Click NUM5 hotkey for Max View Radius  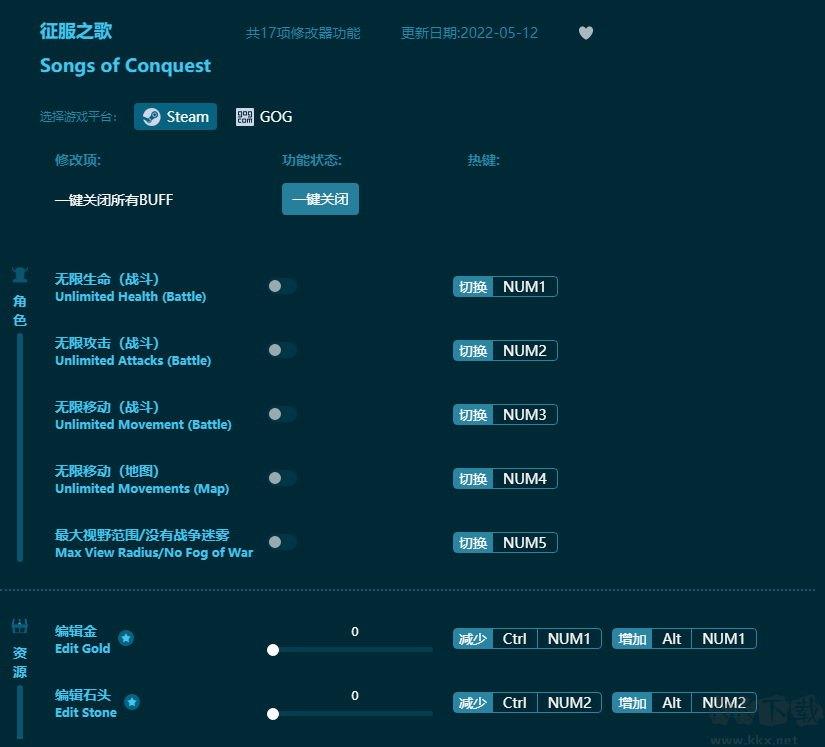525,543
